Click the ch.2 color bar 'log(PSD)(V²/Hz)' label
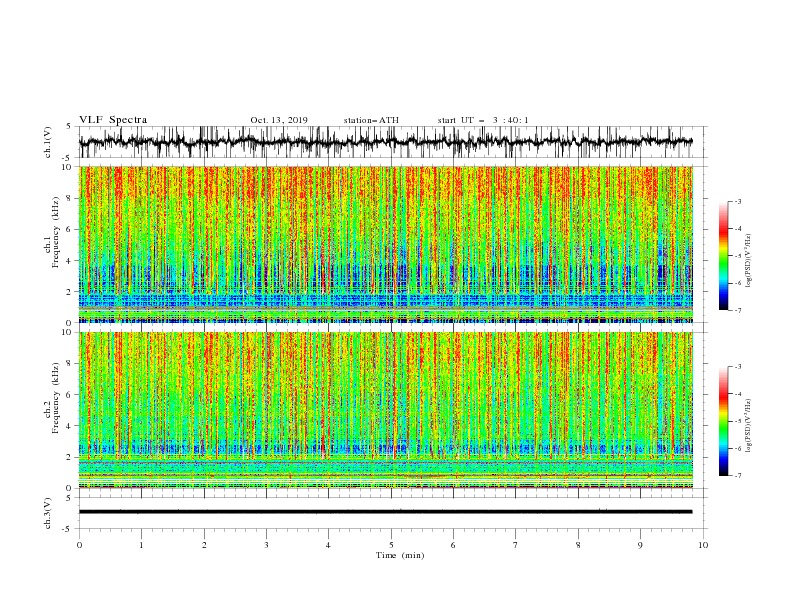The width and height of the screenshot is (792, 612). pyautogui.click(x=748, y=426)
